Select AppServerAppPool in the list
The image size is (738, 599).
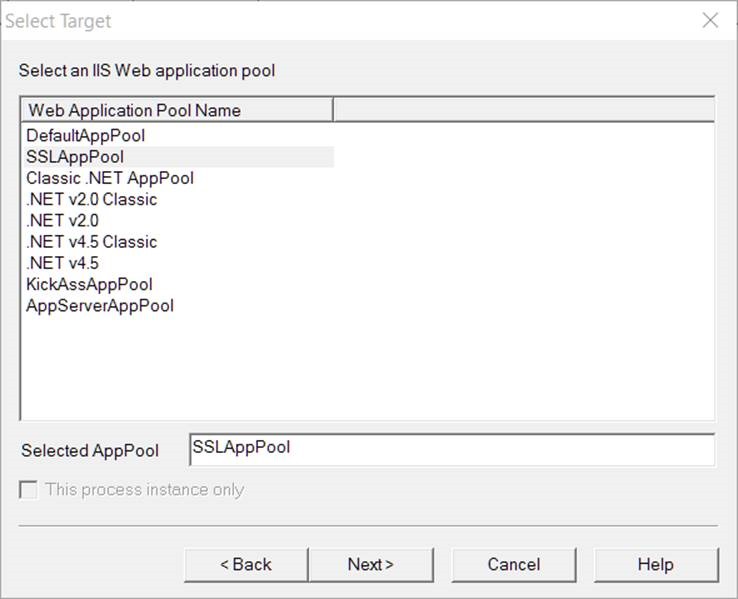pyautogui.click(x=100, y=306)
